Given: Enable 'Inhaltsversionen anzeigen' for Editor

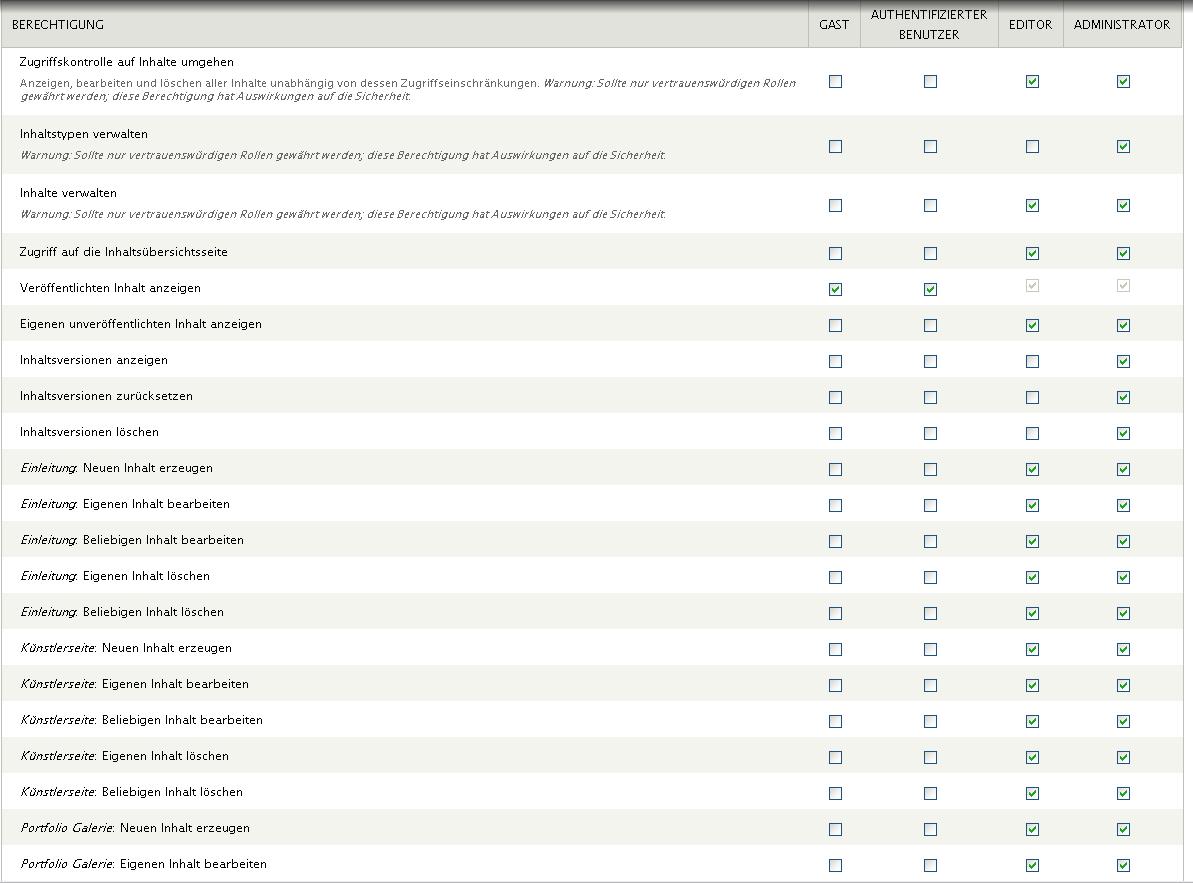Looking at the screenshot, I should [1032, 362].
